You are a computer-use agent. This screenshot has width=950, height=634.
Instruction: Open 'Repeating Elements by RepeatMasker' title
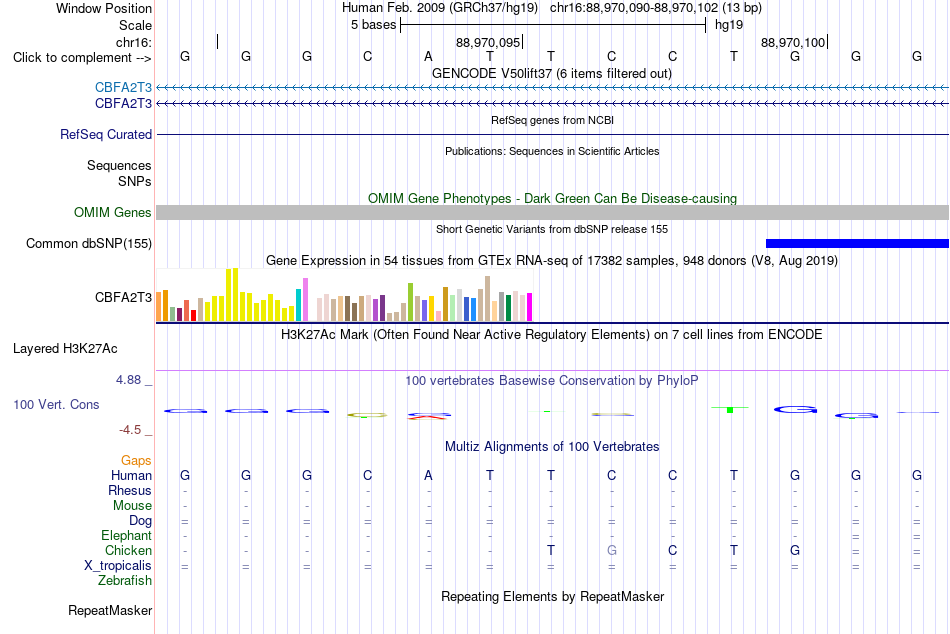[x=552, y=596]
